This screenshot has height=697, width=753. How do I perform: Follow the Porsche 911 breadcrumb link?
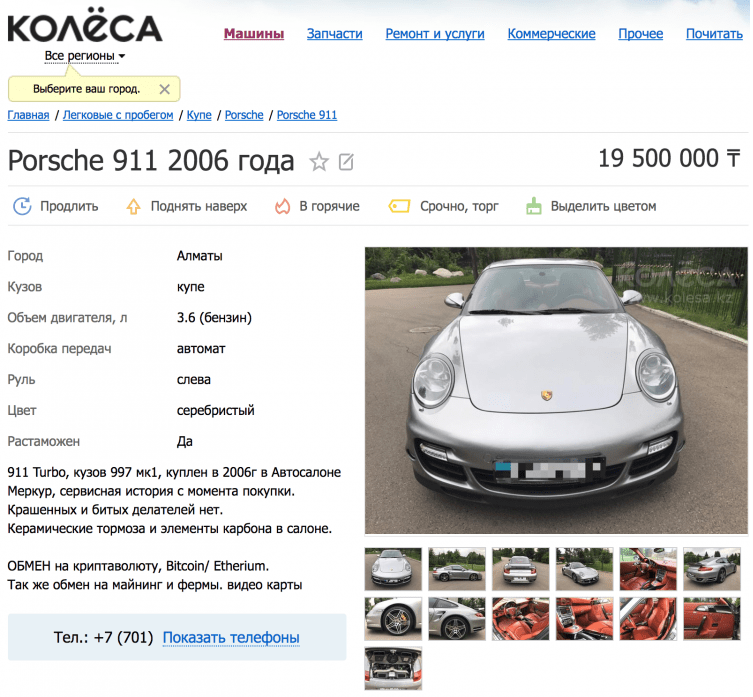[x=307, y=115]
